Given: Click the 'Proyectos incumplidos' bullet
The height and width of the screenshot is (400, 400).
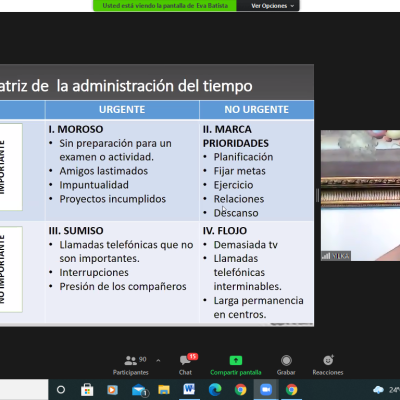Looking at the screenshot, I should click(113, 199).
